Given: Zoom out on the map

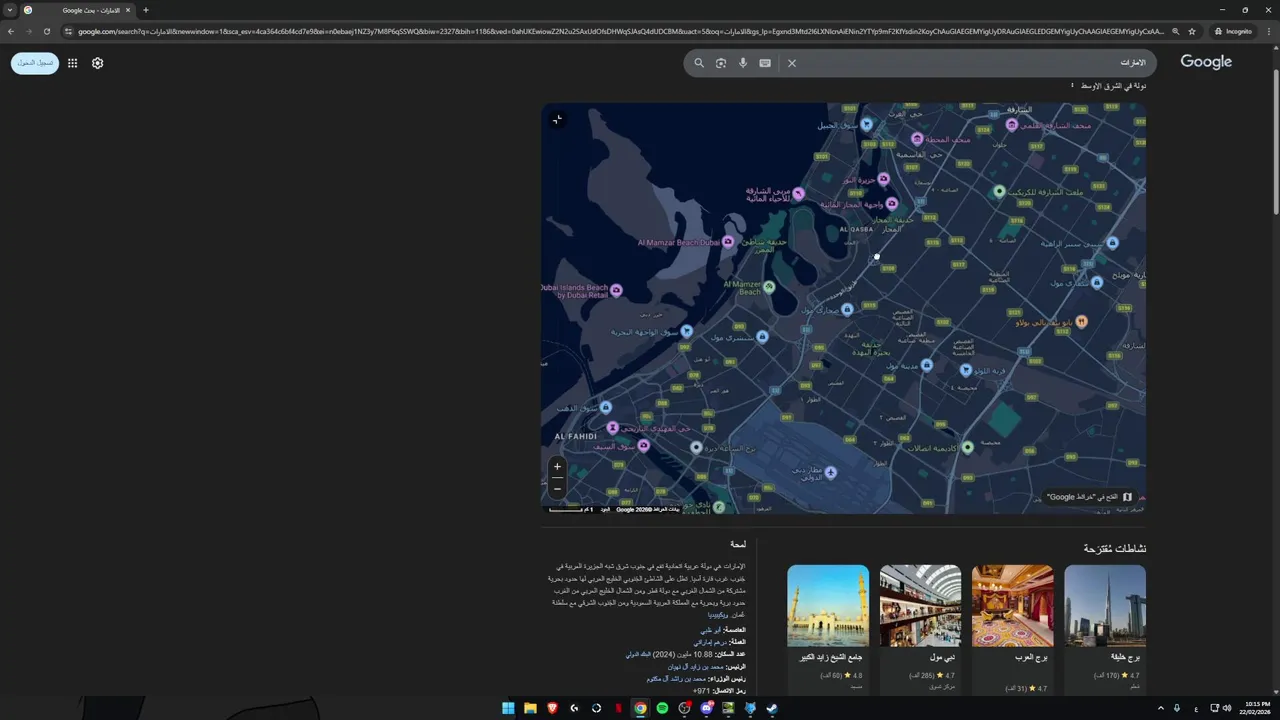Looking at the screenshot, I should click(557, 489).
